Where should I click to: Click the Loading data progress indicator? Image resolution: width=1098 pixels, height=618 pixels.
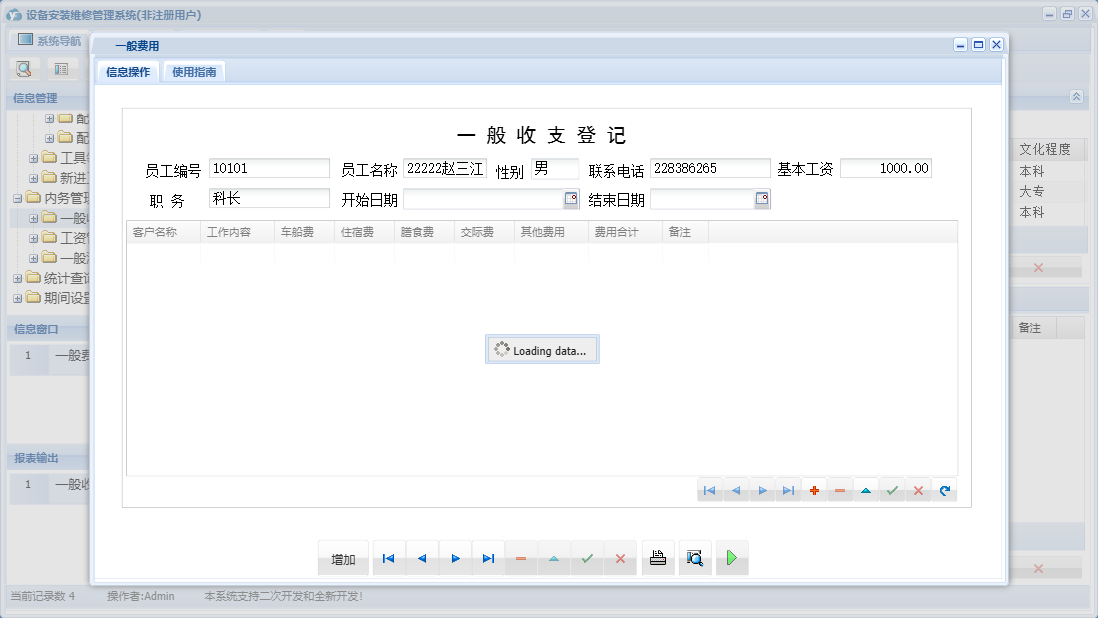point(542,349)
